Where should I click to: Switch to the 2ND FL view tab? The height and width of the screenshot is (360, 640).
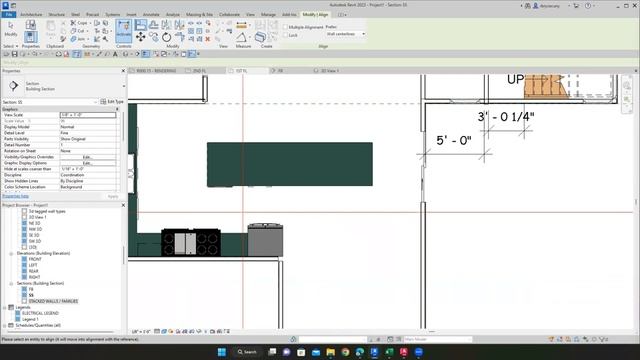pos(200,71)
